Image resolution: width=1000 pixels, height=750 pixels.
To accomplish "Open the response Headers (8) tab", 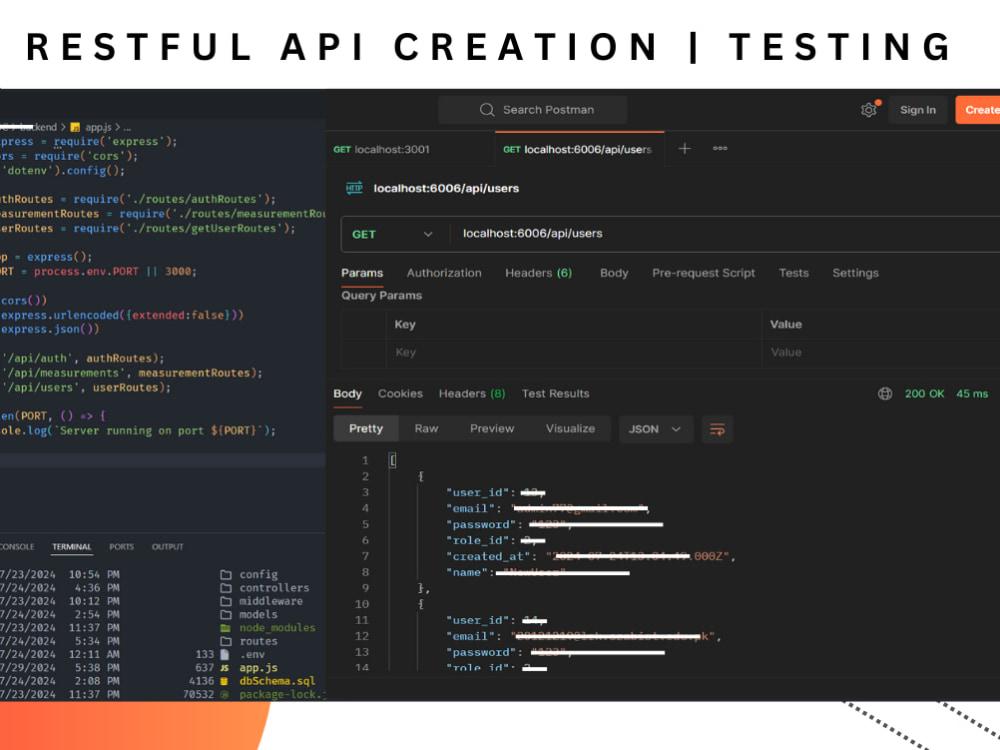I will click(x=472, y=393).
